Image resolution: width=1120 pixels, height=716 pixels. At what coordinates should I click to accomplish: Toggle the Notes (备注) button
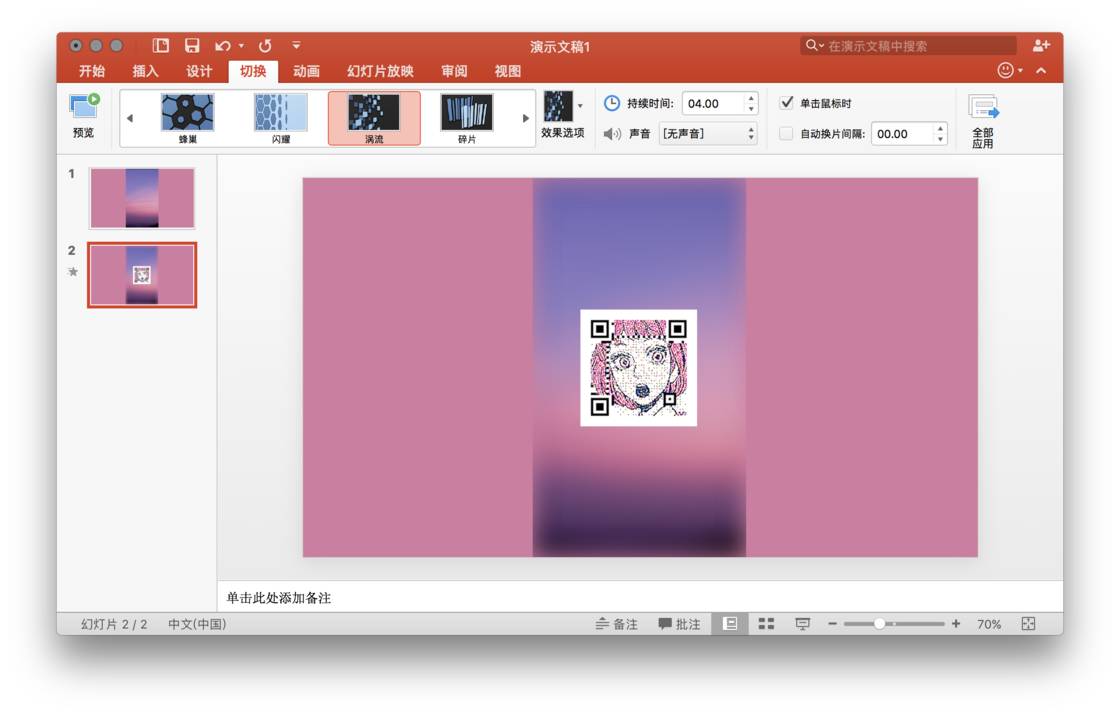tap(616, 624)
